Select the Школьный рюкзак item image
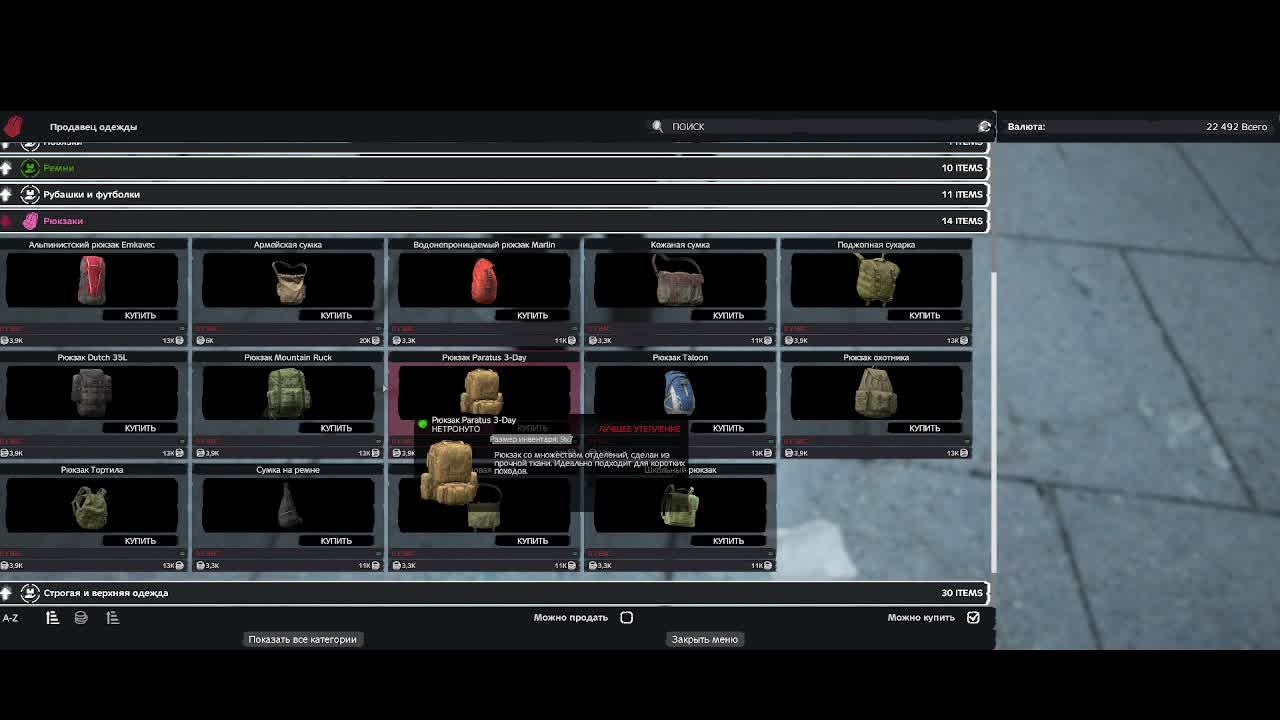The width and height of the screenshot is (1280, 720). coord(680,505)
